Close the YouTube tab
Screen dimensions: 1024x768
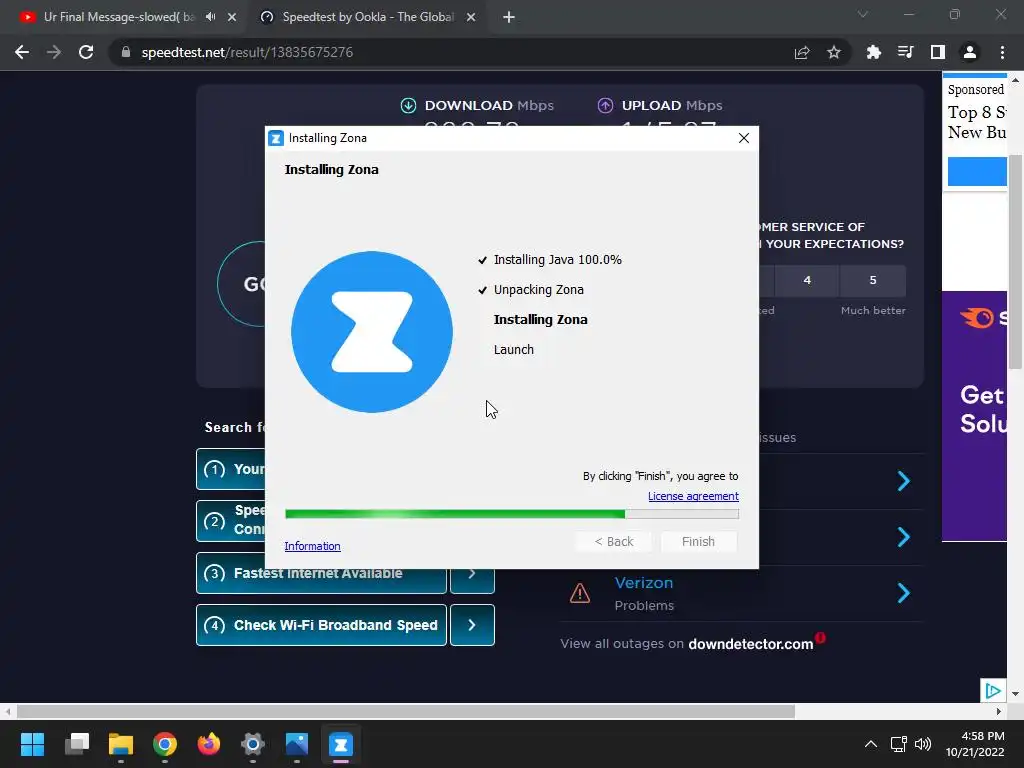tap(232, 18)
